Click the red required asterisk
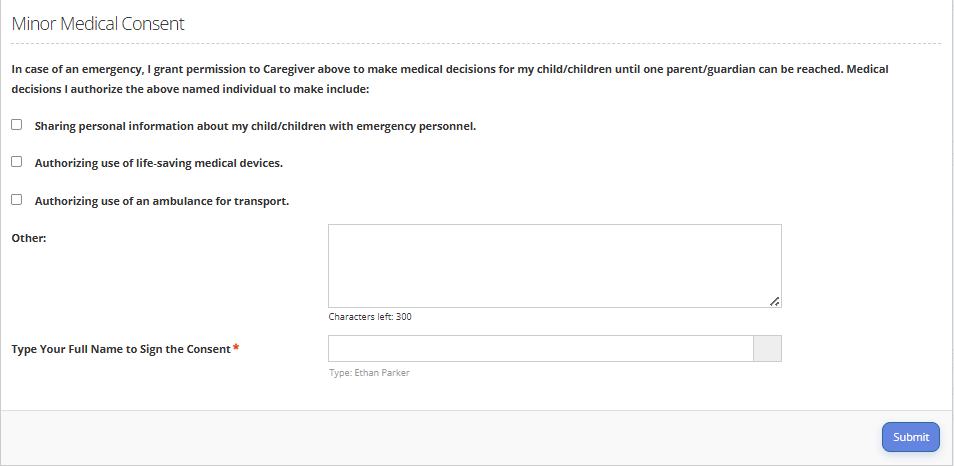The width and height of the screenshot is (954, 466). coord(236,348)
